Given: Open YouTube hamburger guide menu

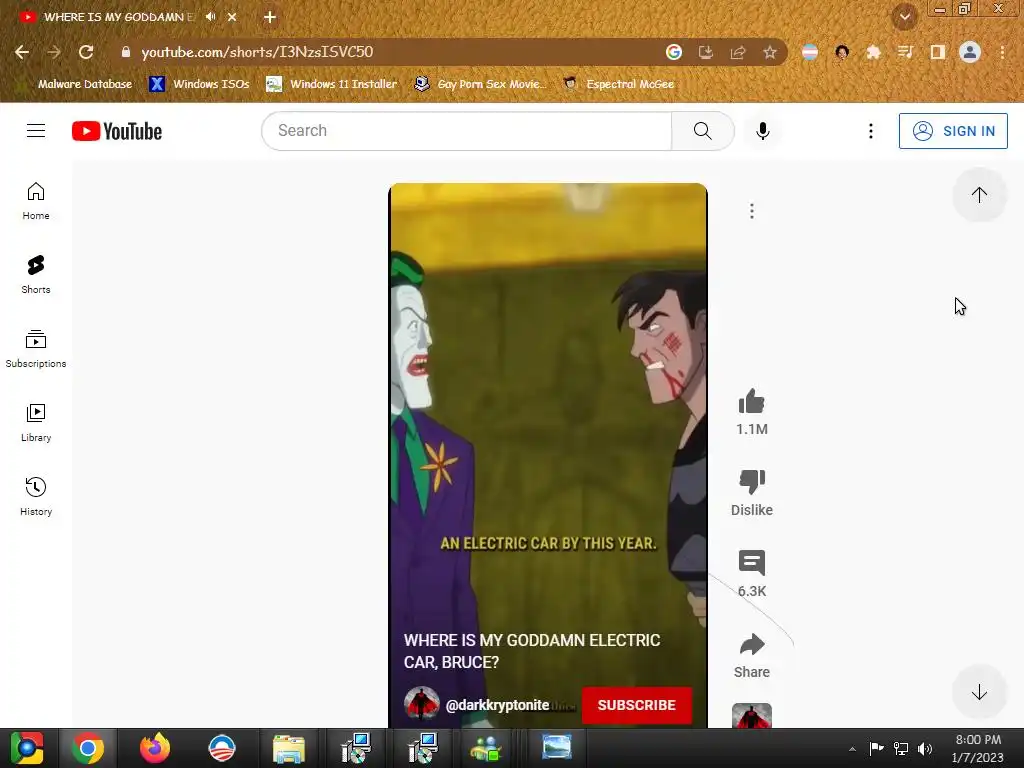Looking at the screenshot, I should coord(36,131).
